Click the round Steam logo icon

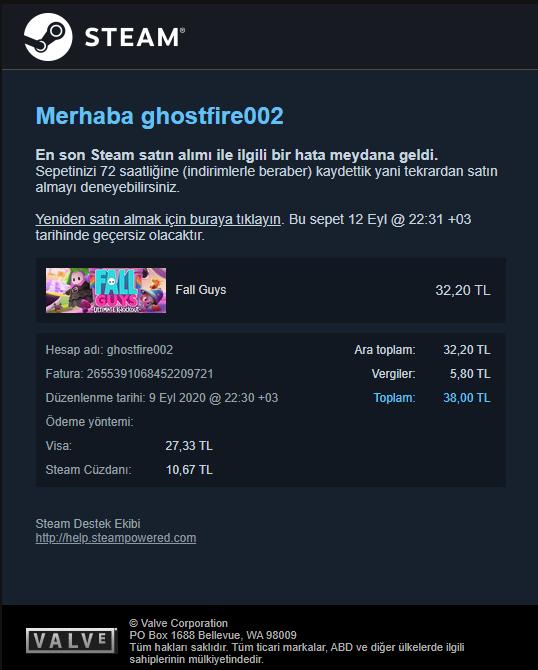coord(48,37)
